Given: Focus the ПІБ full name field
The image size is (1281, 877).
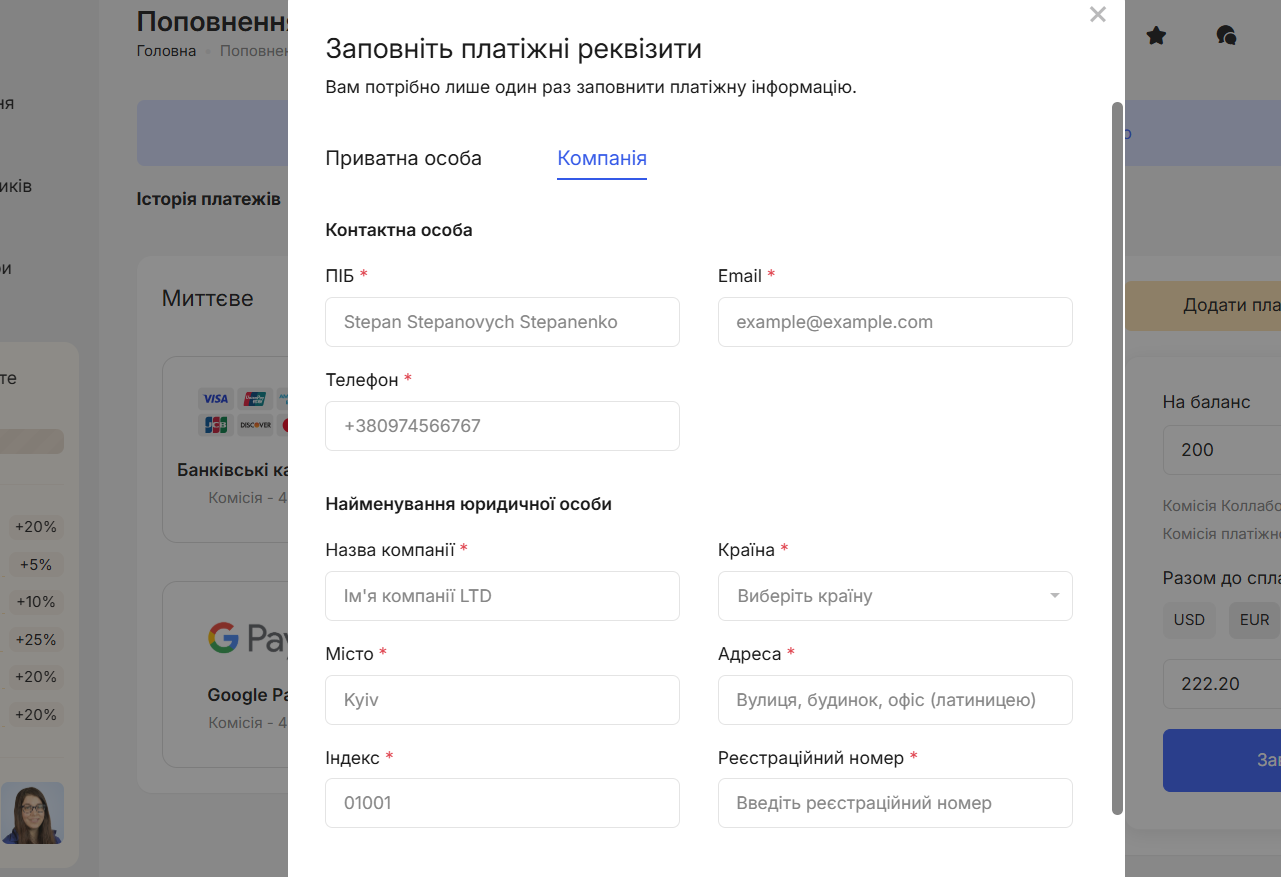Looking at the screenshot, I should [x=502, y=322].
